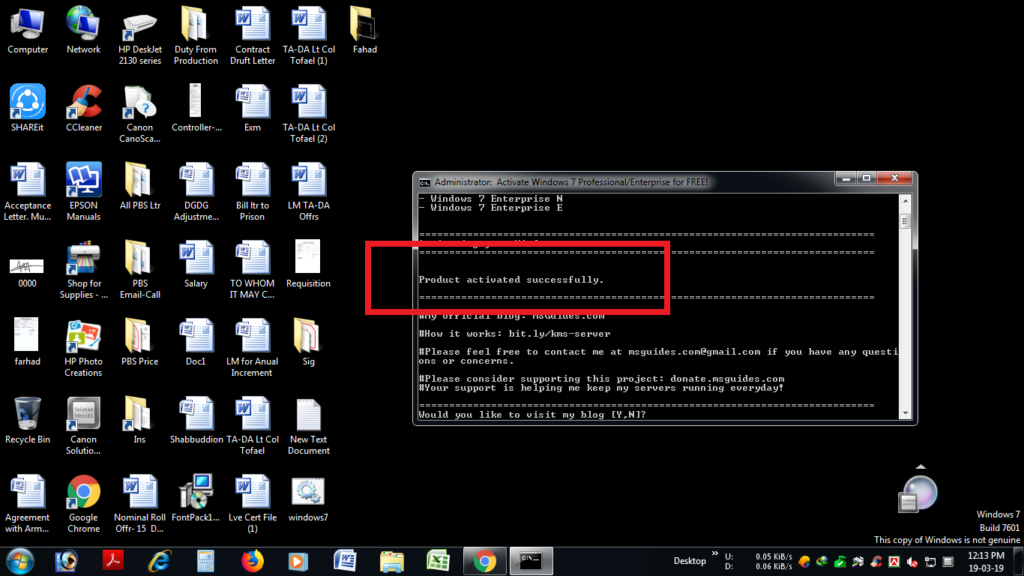Open Microsoft Excel from the taskbar
Screen dimensions: 1024x576
pyautogui.click(x=438, y=561)
